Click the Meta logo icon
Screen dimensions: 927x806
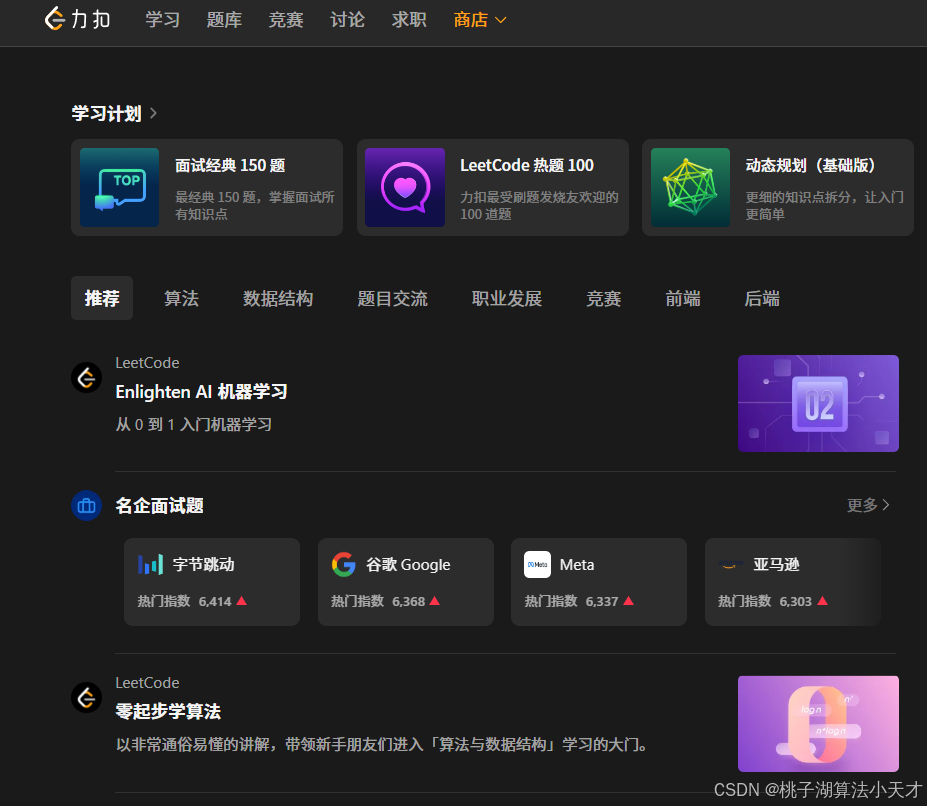point(537,564)
